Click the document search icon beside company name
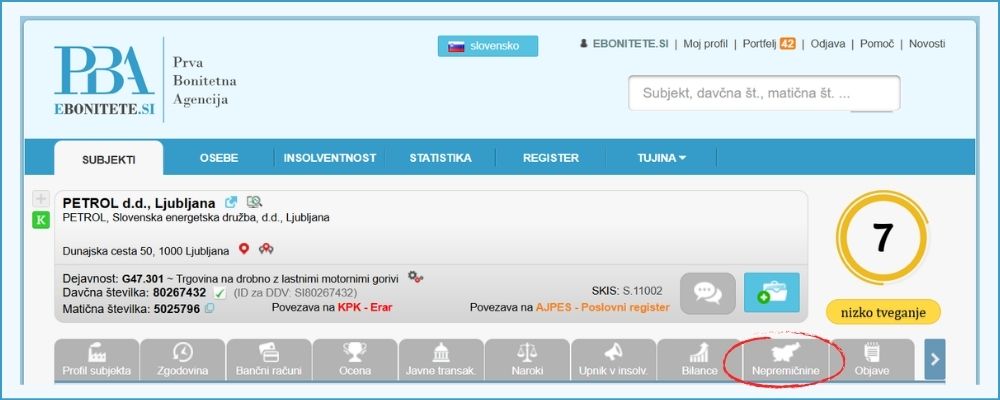The width and height of the screenshot is (1000, 400). tap(254, 202)
